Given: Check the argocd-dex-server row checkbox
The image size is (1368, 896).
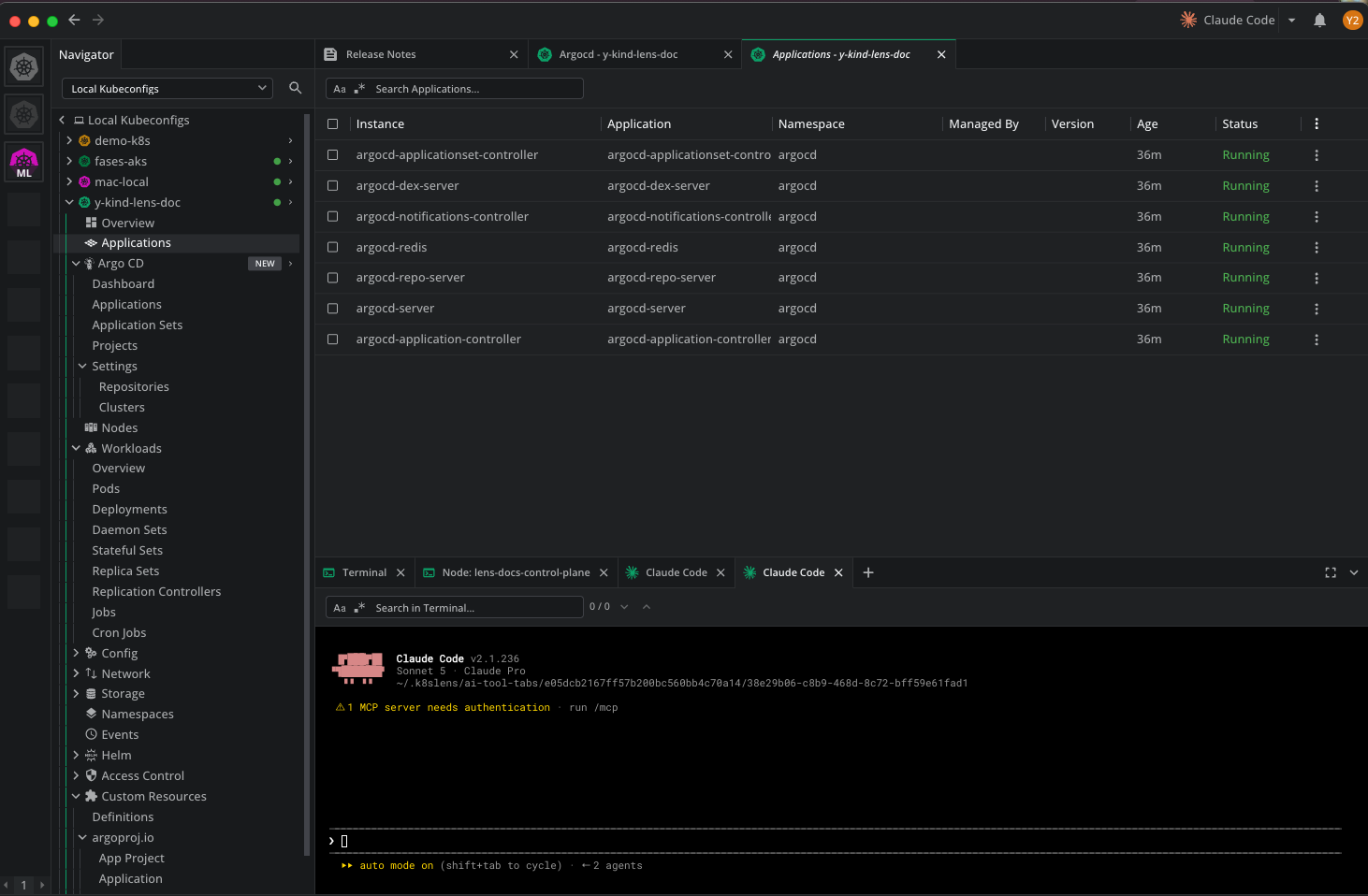Looking at the screenshot, I should click(x=332, y=186).
